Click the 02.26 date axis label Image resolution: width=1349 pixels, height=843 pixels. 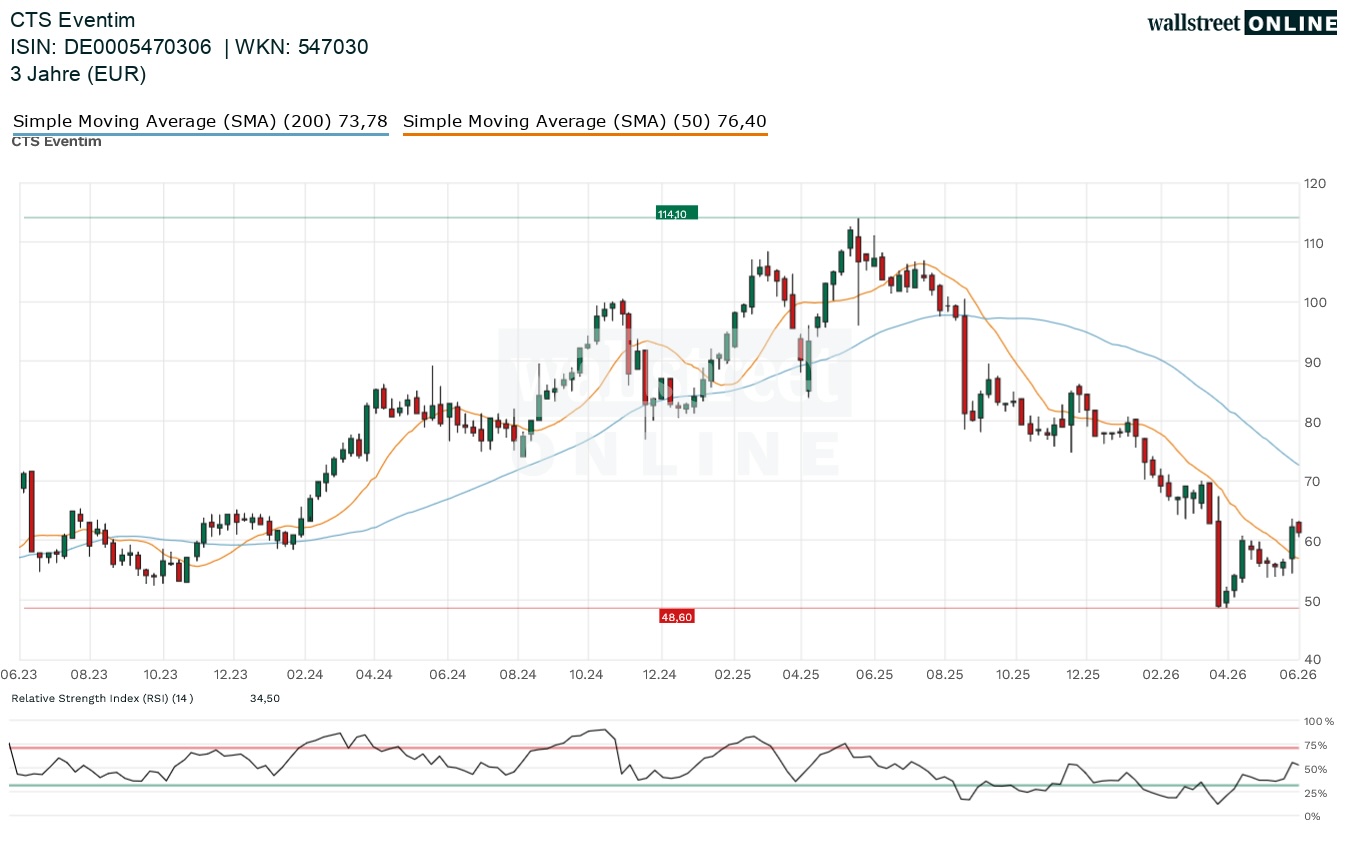pyautogui.click(x=1160, y=675)
